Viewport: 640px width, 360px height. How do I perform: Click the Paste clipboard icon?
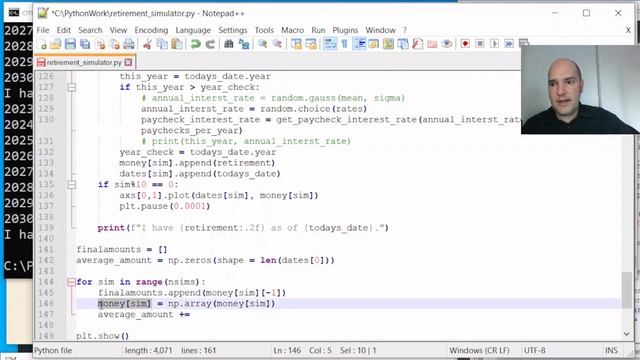click(x=177, y=44)
